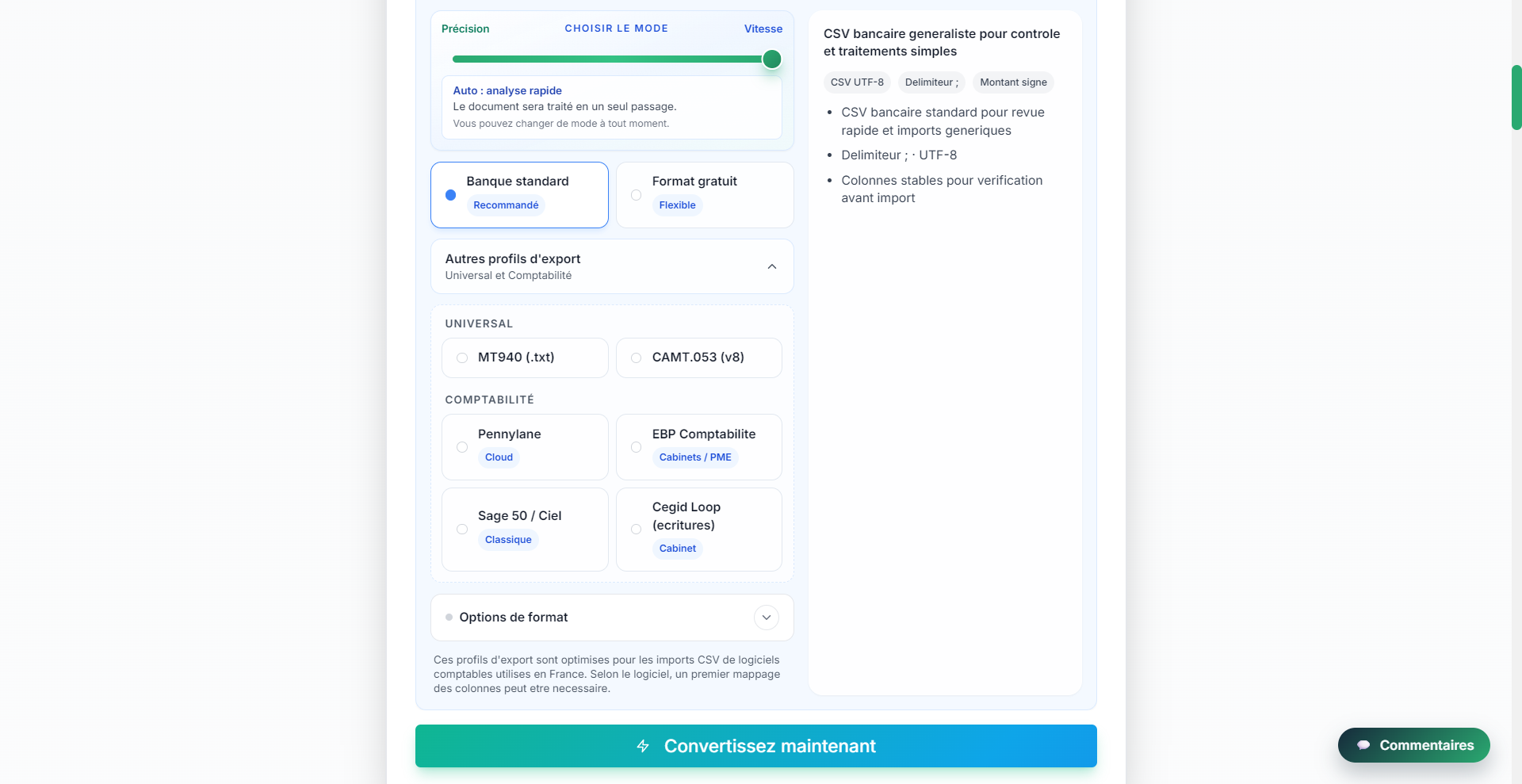Screen dimensions: 1522x784
Task: Click the Convertissez maintenant button
Action: coord(756,746)
